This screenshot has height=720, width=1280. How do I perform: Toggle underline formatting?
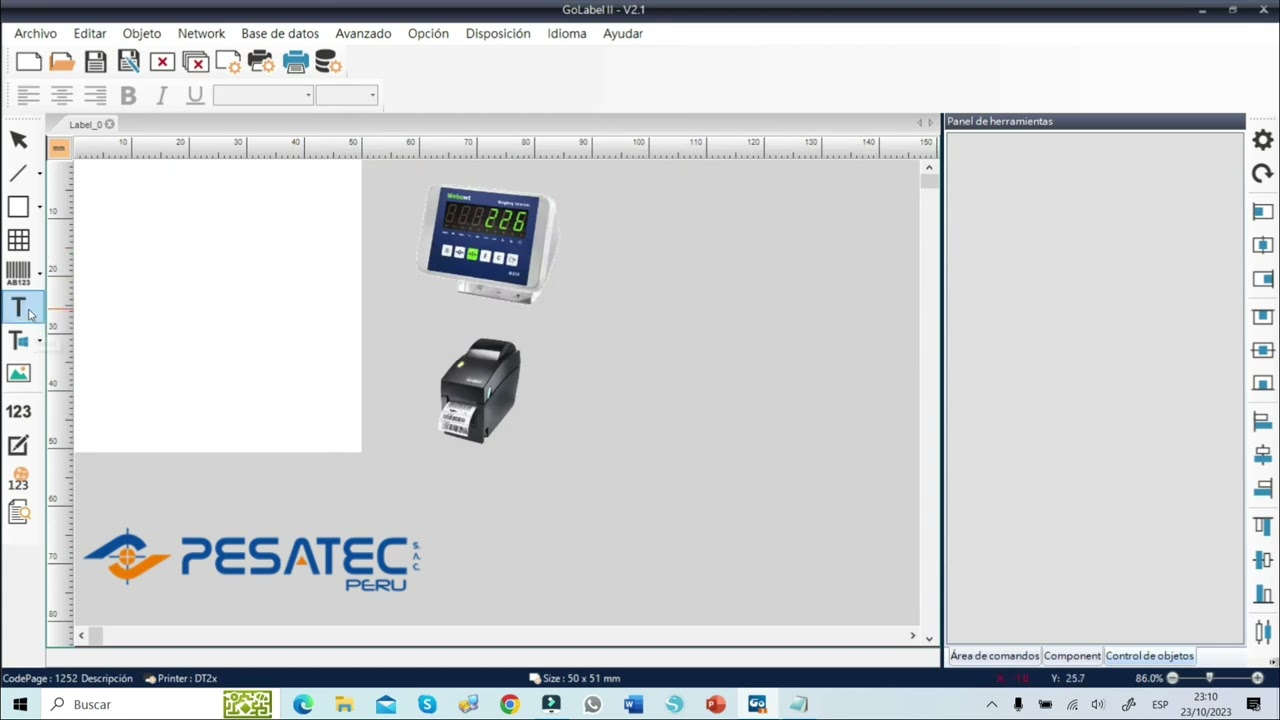coord(195,95)
